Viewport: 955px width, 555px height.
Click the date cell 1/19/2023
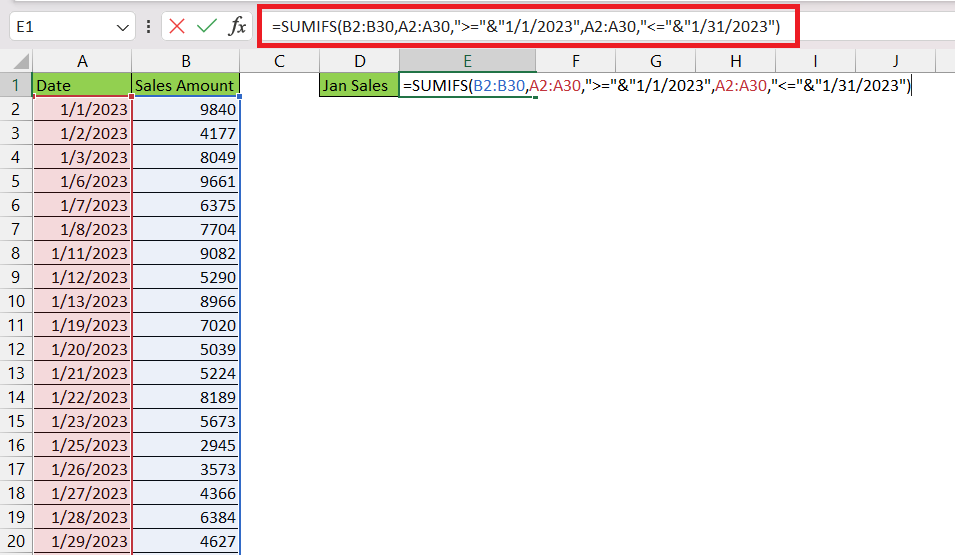click(82, 325)
